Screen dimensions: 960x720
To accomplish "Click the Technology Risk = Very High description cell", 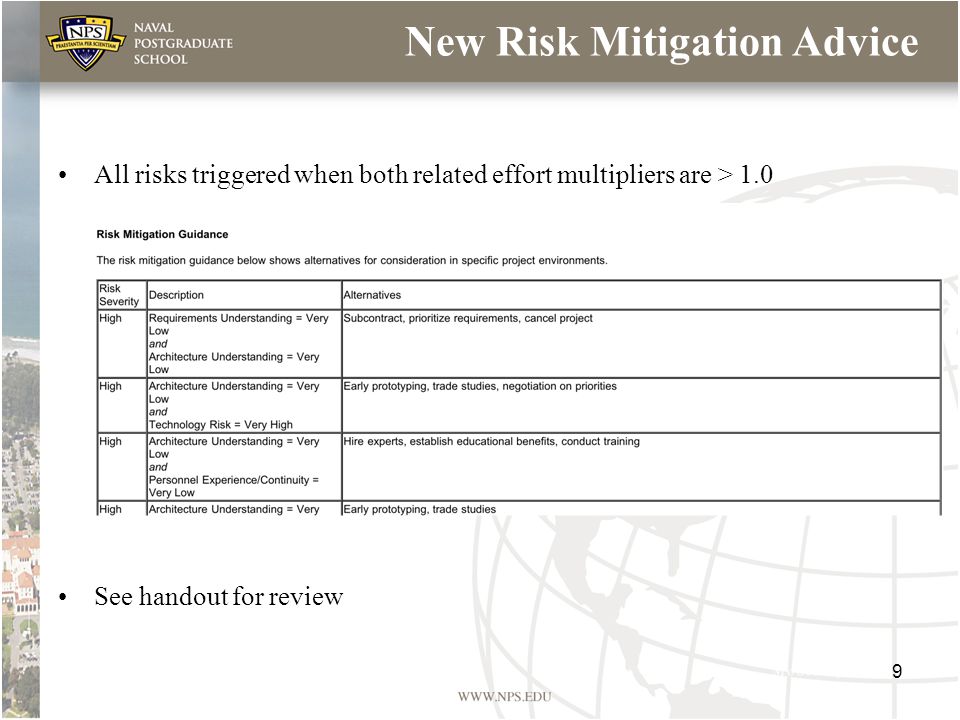I will click(244, 405).
